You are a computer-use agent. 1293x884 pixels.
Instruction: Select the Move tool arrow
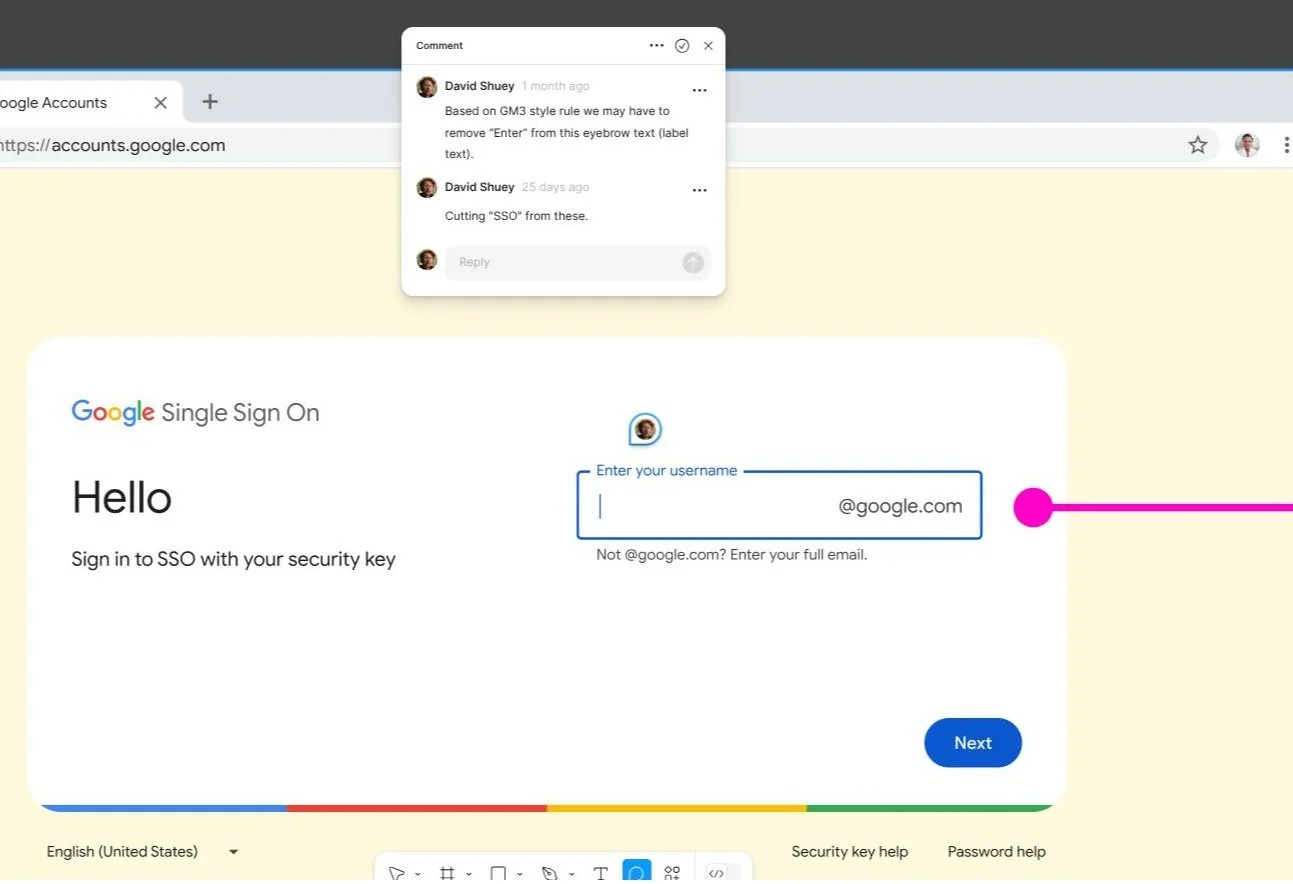tap(397, 874)
